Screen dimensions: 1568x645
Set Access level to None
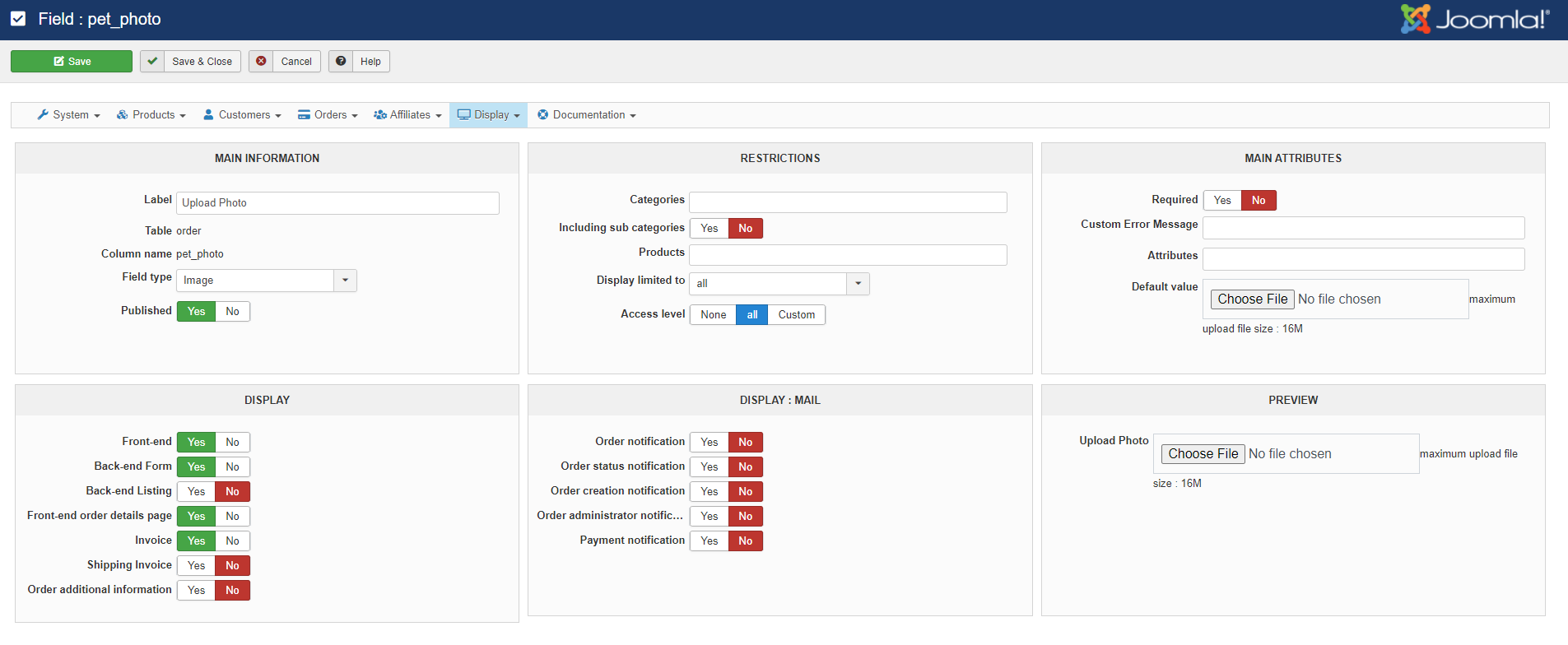[713, 315]
